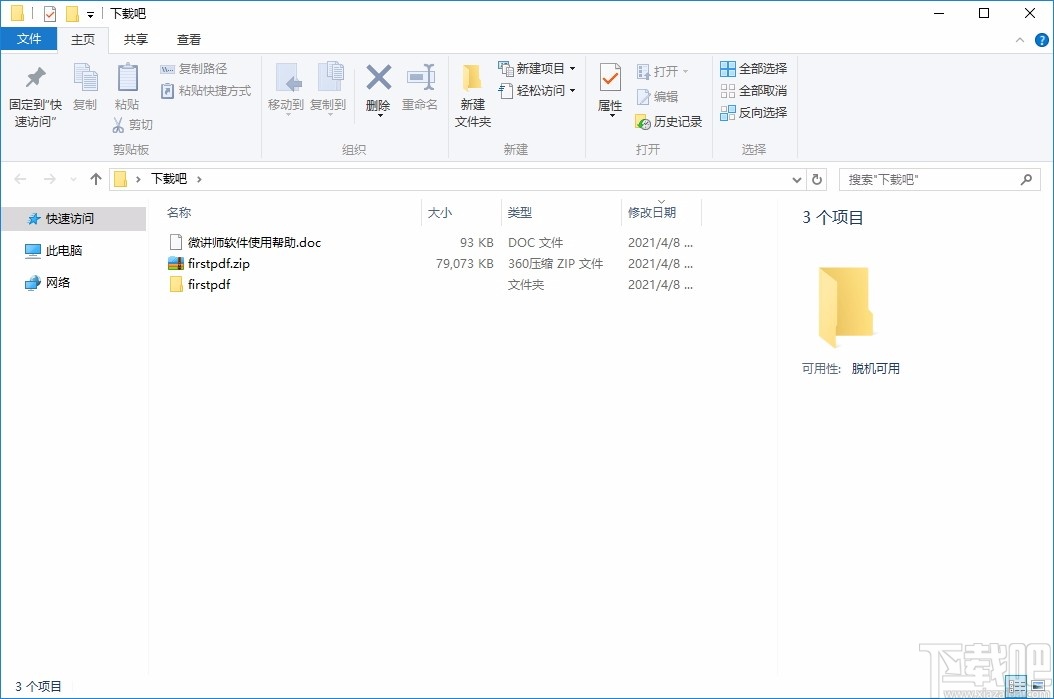
Task: Select all items via 全部选择
Action: click(753, 68)
